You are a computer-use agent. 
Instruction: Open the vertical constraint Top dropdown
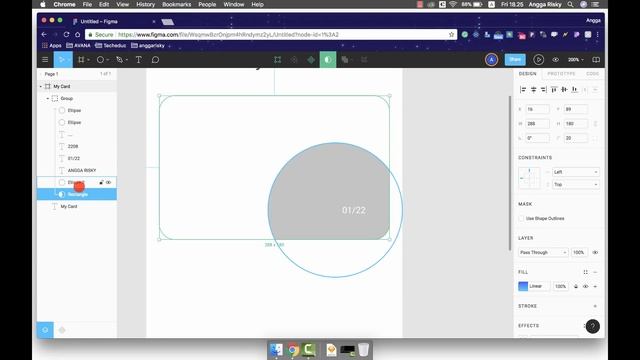[x=576, y=184]
